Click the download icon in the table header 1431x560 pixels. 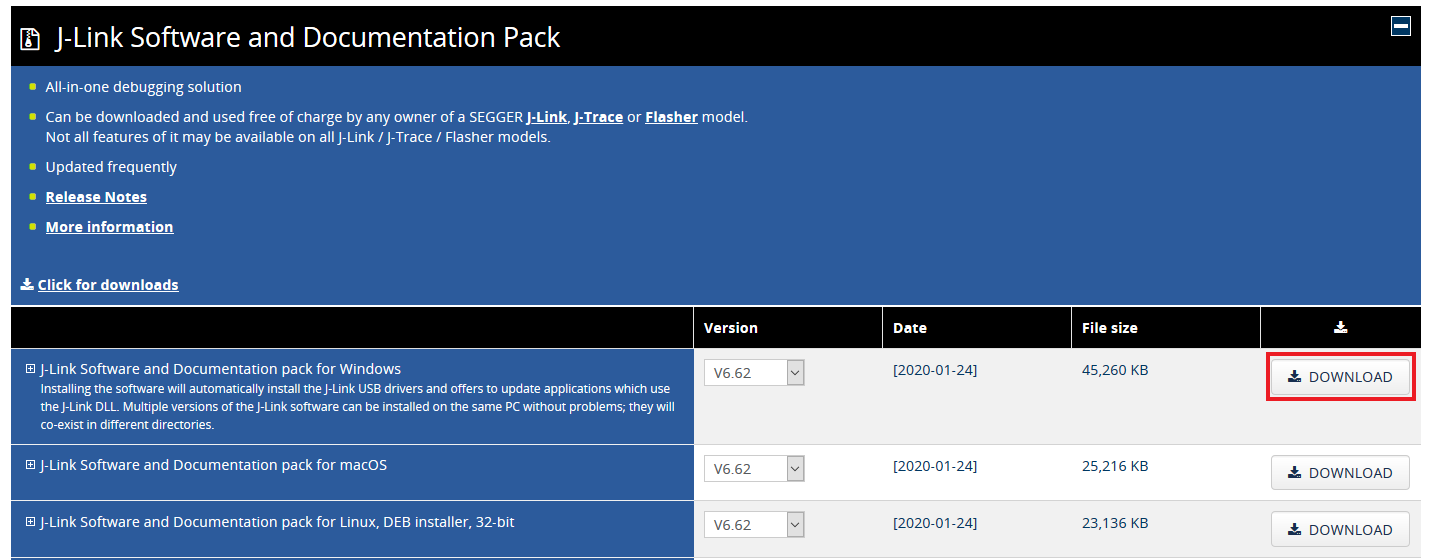pos(1340,327)
